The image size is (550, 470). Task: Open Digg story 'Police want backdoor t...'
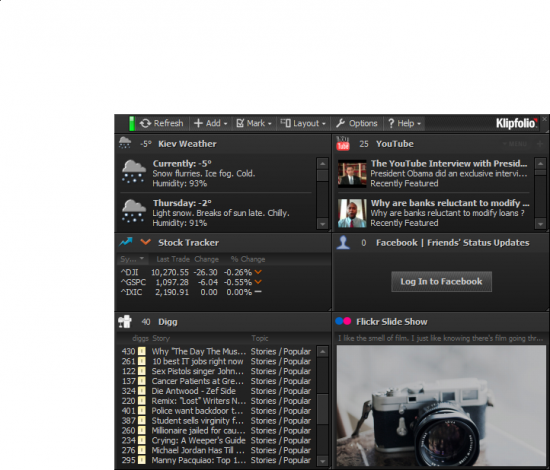[197, 411]
